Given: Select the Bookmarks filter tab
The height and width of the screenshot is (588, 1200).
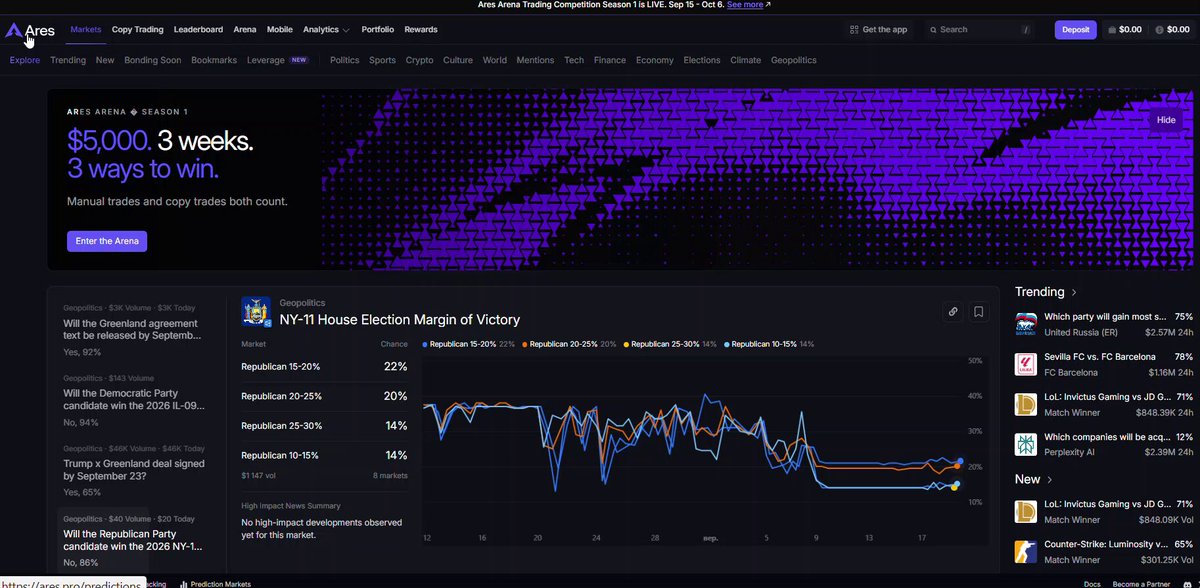Looking at the screenshot, I should (214, 60).
